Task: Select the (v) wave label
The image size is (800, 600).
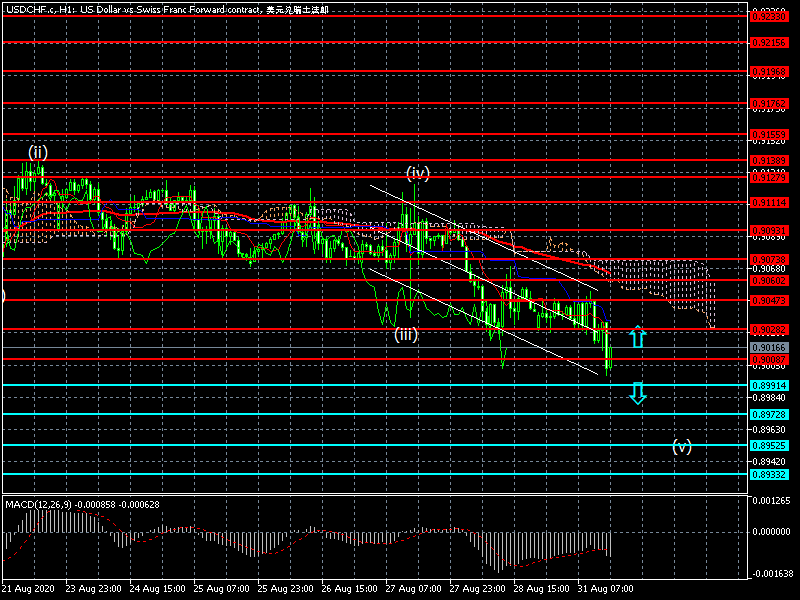Action: pos(682,447)
